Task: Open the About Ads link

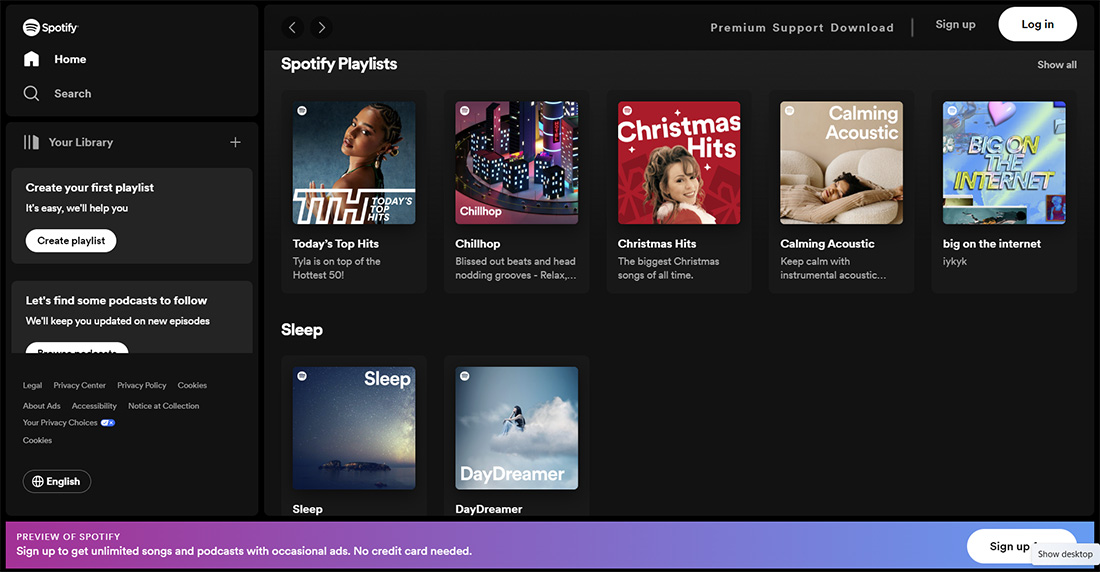Action: [x=41, y=406]
